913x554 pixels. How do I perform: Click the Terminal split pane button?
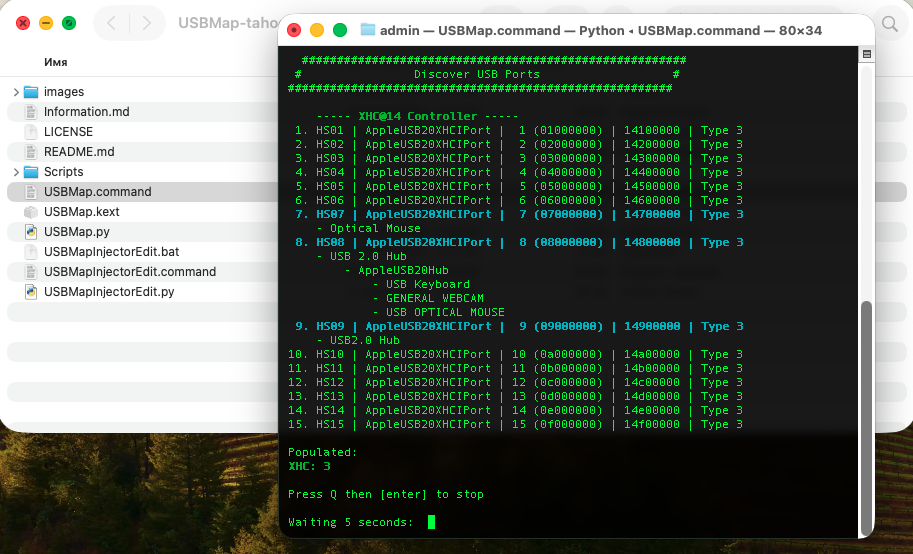coord(866,54)
